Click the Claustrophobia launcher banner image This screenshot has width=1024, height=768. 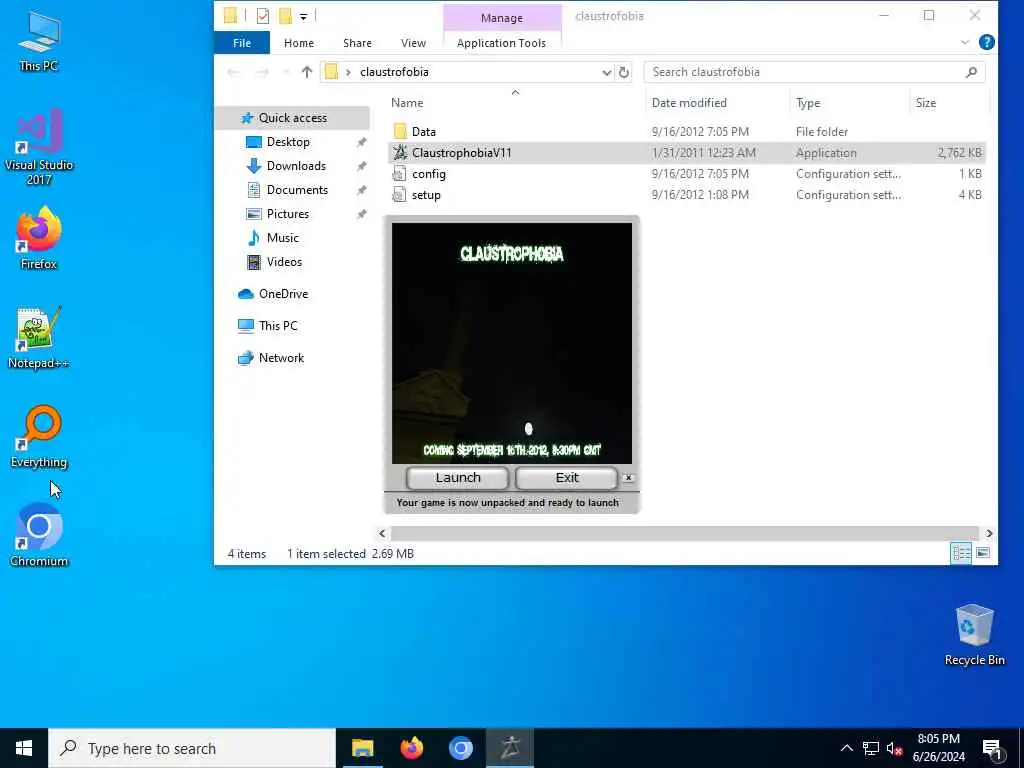512,343
